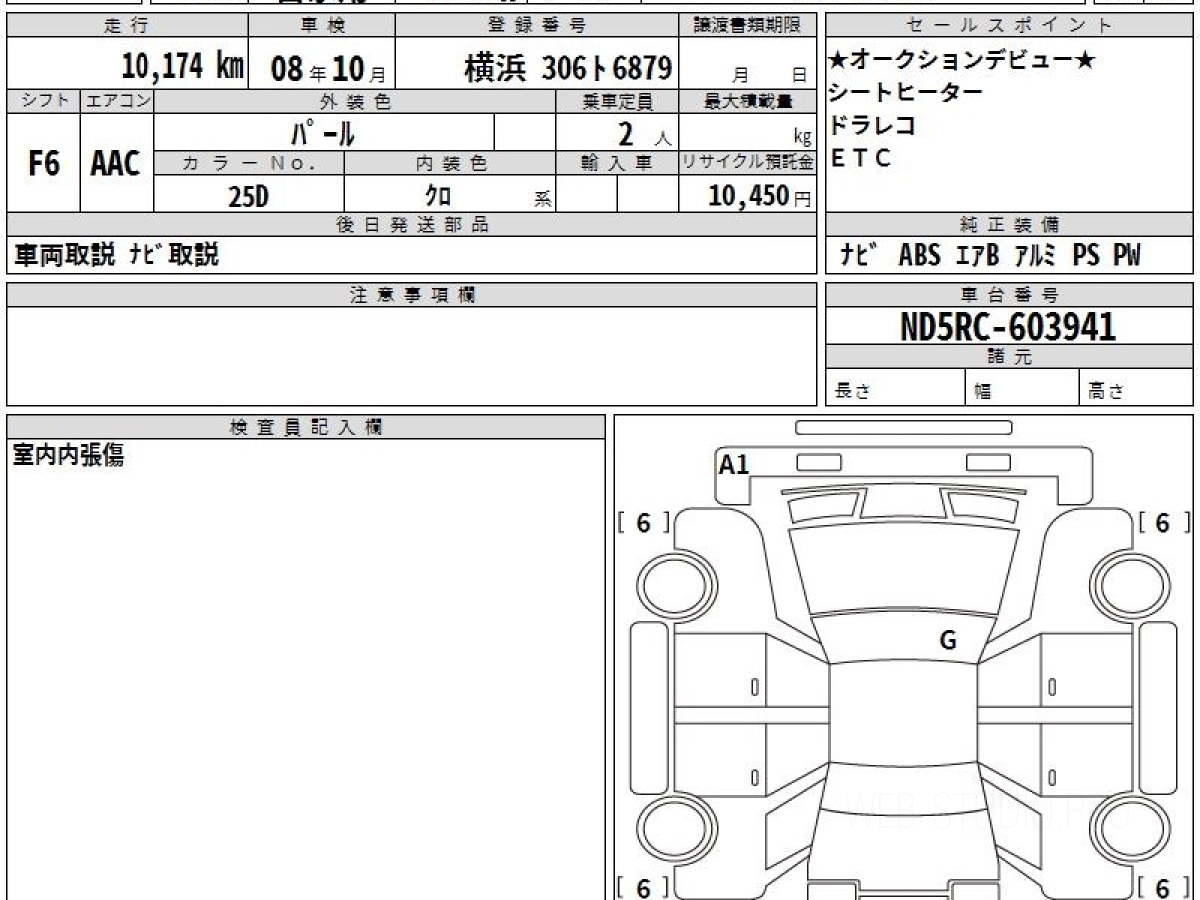The image size is (1200, 900).
Task: Click the G marker on the windshield
Action: pos(948,641)
